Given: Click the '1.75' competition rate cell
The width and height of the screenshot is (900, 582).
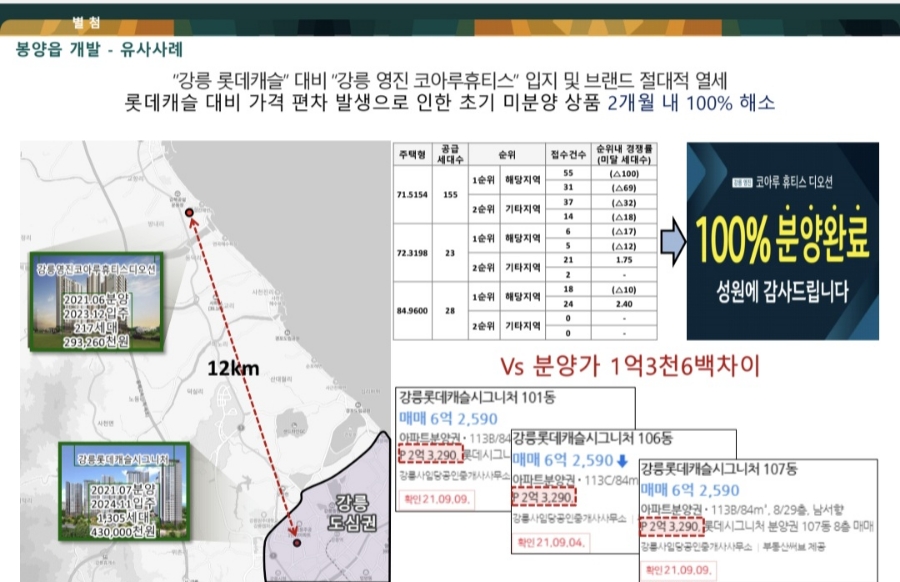Looking at the screenshot, I should 624,260.
